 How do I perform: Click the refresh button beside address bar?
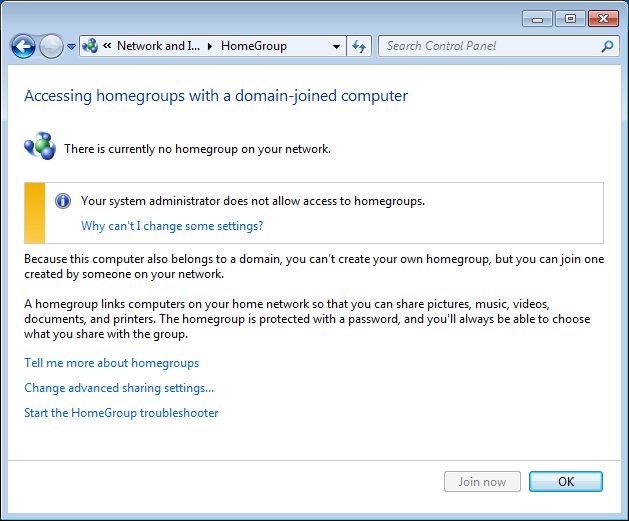tap(360, 46)
